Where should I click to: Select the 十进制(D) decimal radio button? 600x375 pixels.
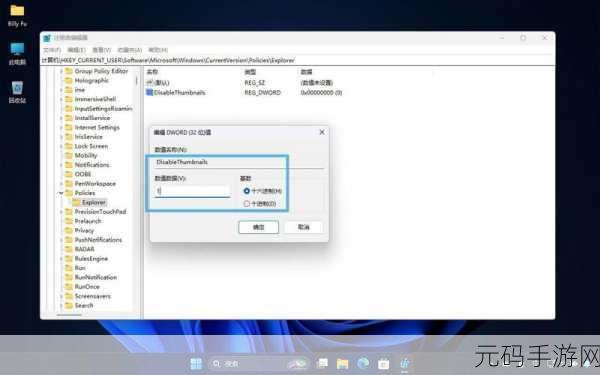pyautogui.click(x=247, y=204)
